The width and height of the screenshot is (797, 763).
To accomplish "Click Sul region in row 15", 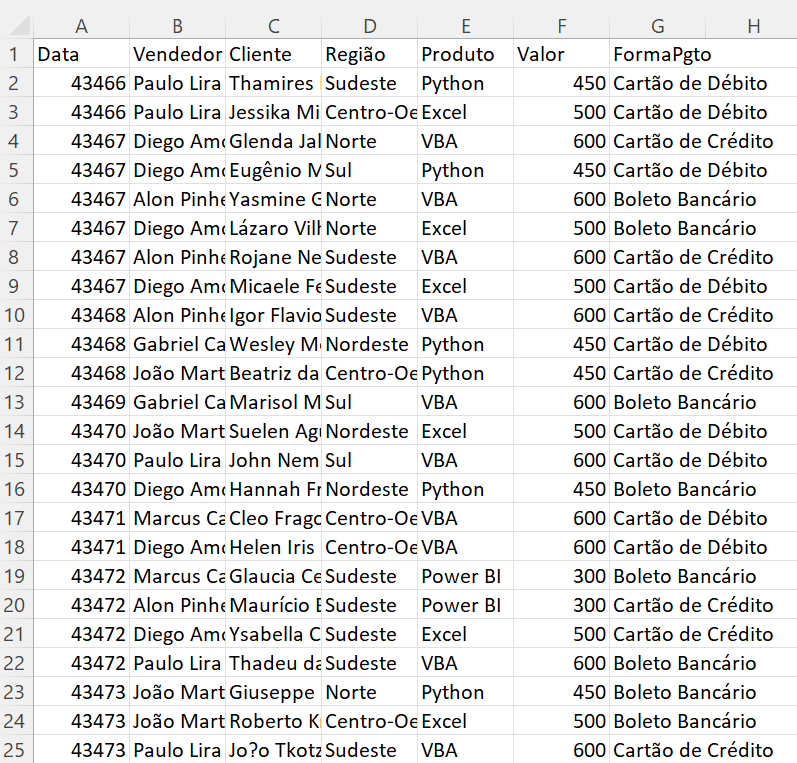I will (x=370, y=460).
